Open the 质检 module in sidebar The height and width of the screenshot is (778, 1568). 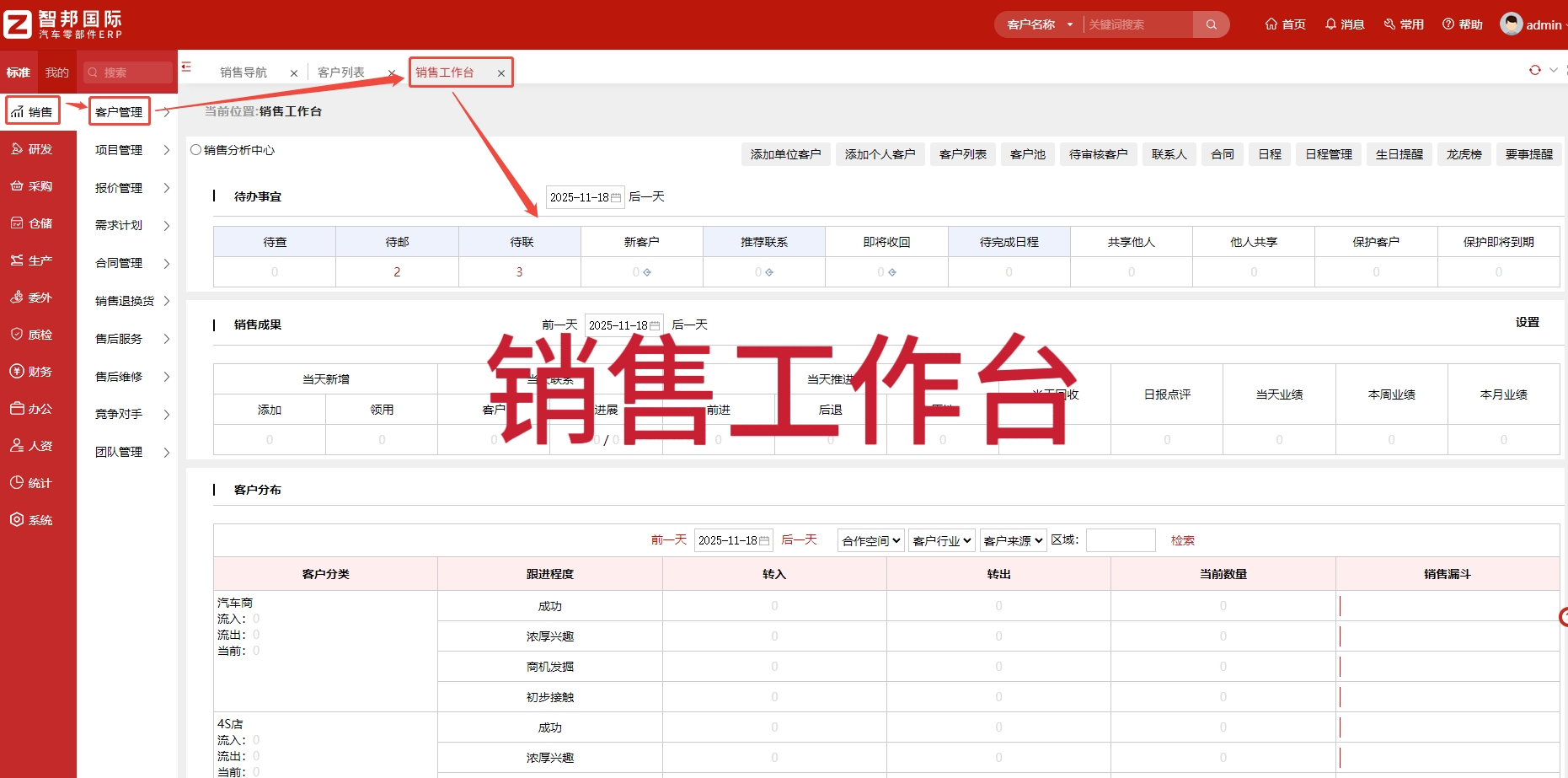click(32, 335)
